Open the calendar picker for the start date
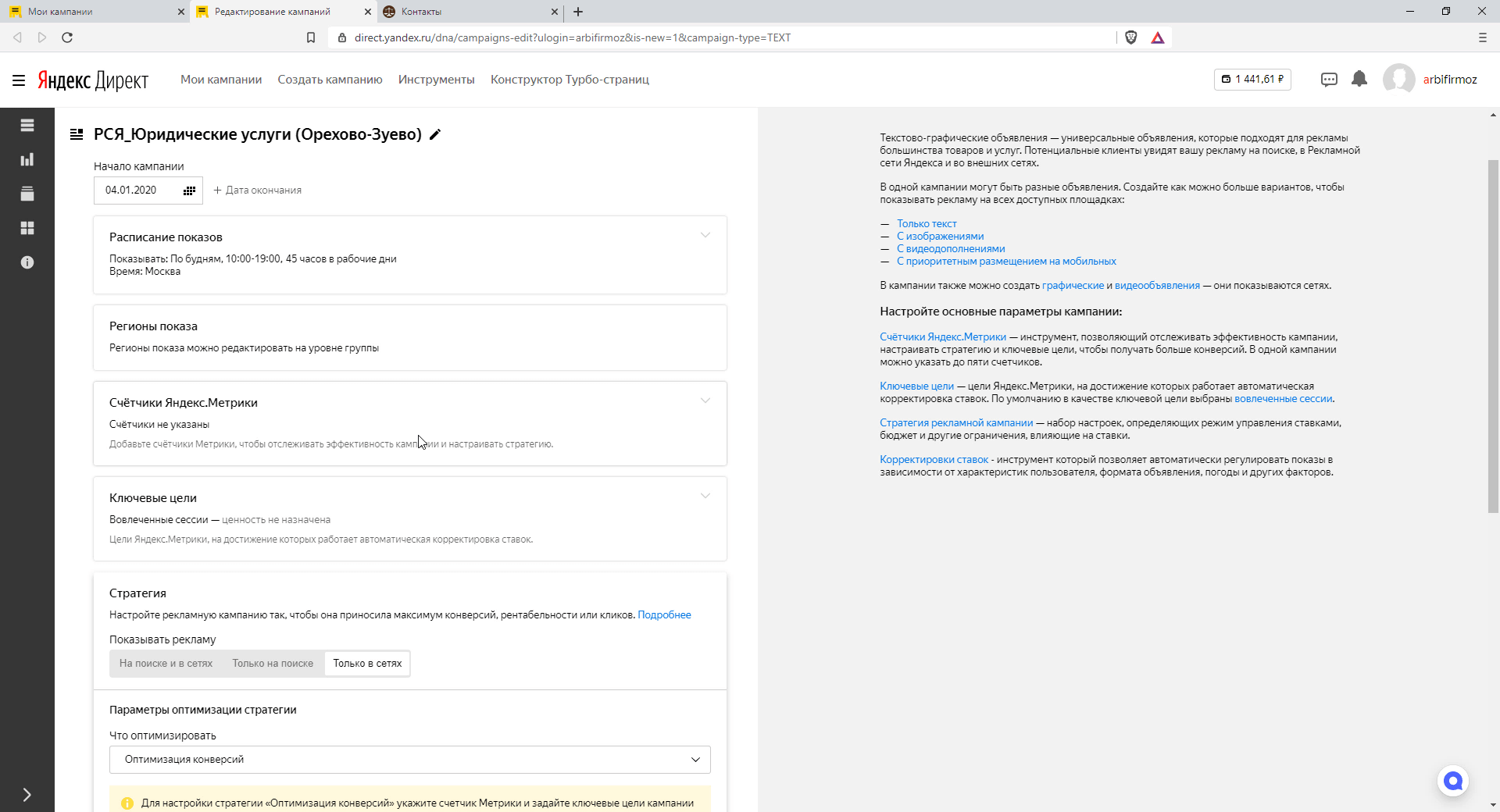 [189, 191]
